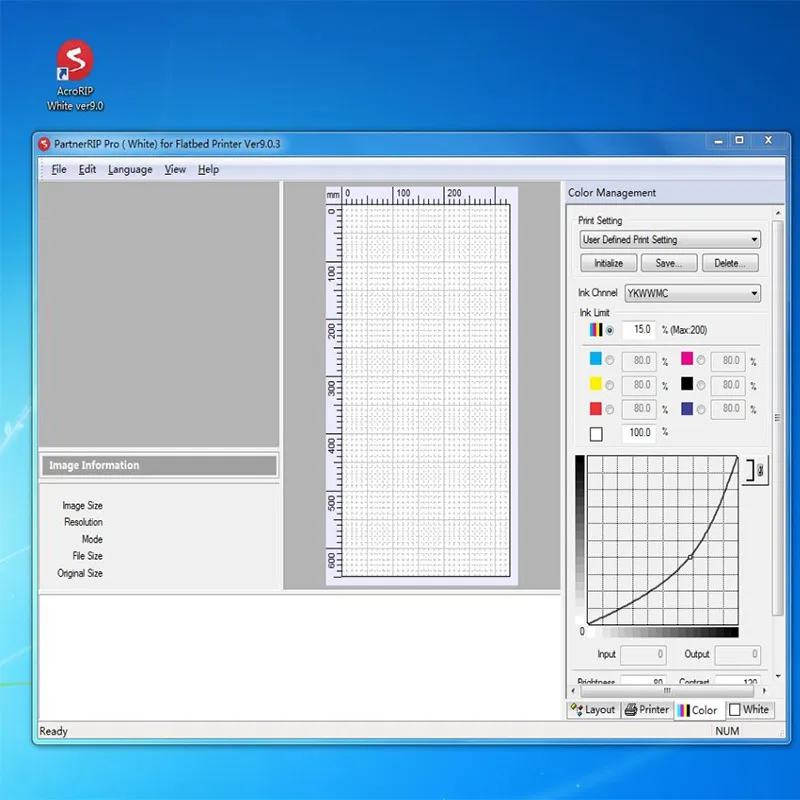Image resolution: width=800 pixels, height=800 pixels.
Task: Switch to the Printer tab
Action: 647,710
